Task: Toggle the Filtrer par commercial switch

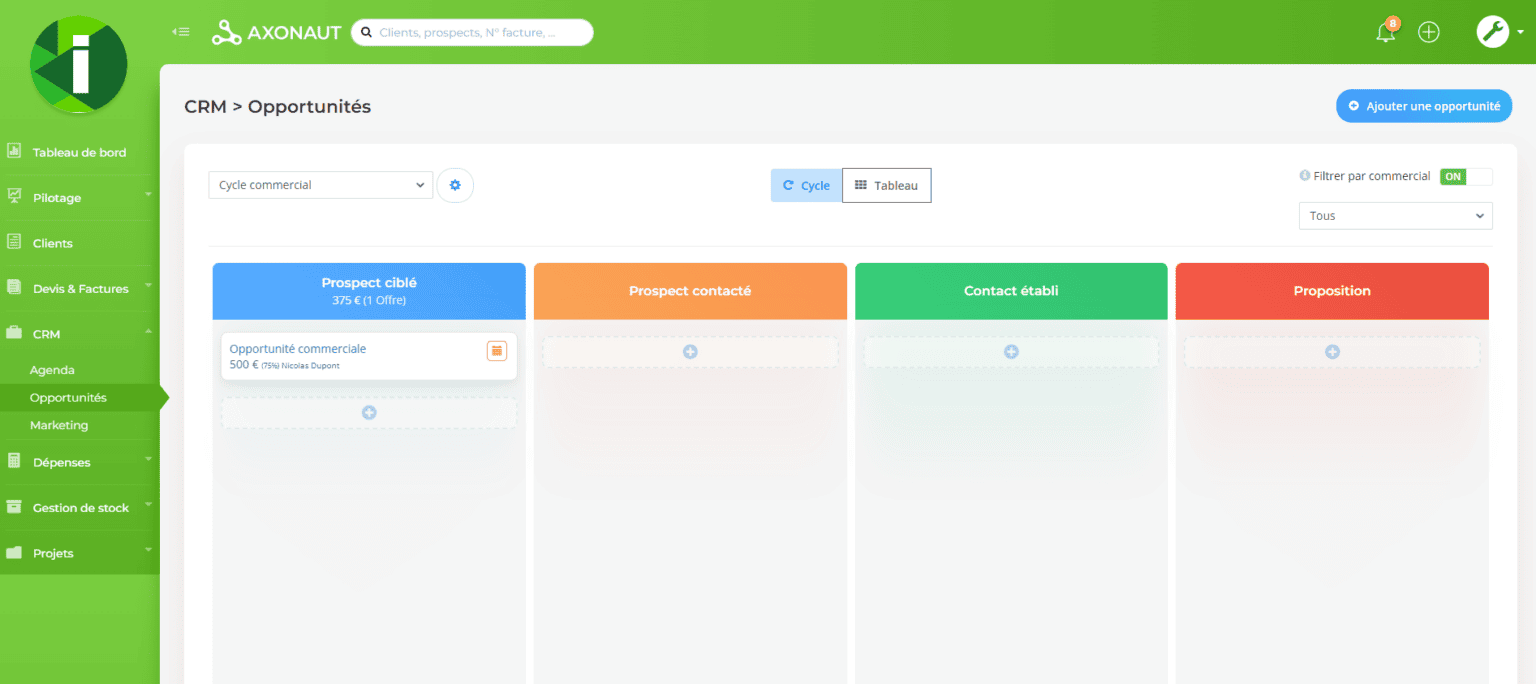Action: [1465, 177]
